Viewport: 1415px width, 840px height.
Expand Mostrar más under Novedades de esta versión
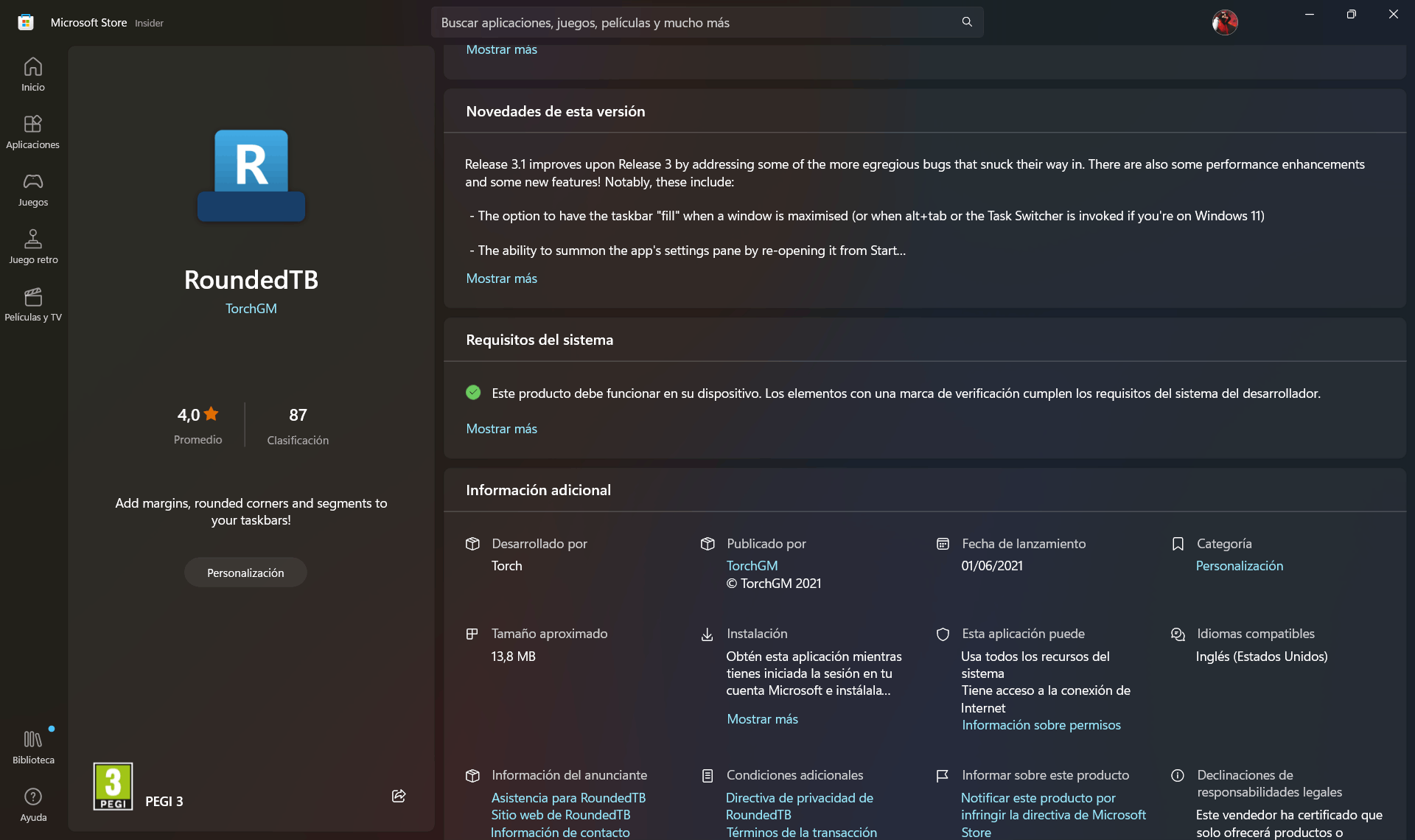[501, 279]
